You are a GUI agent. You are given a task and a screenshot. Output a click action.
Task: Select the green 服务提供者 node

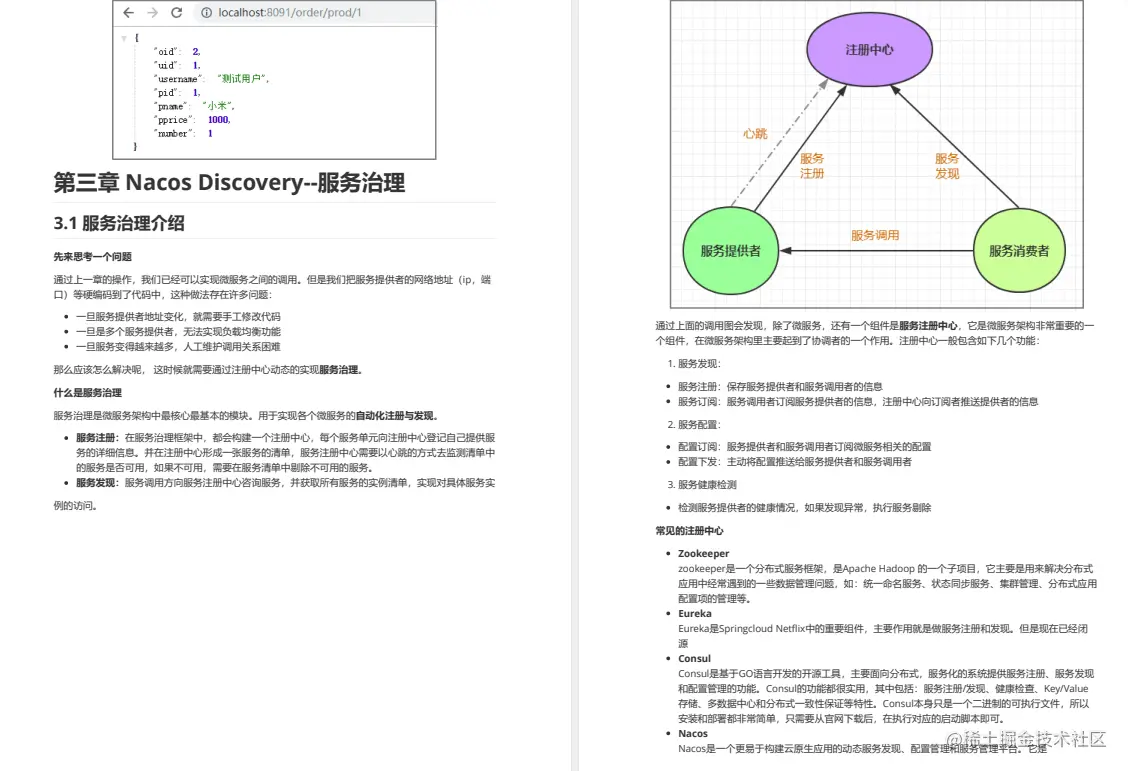click(x=731, y=252)
